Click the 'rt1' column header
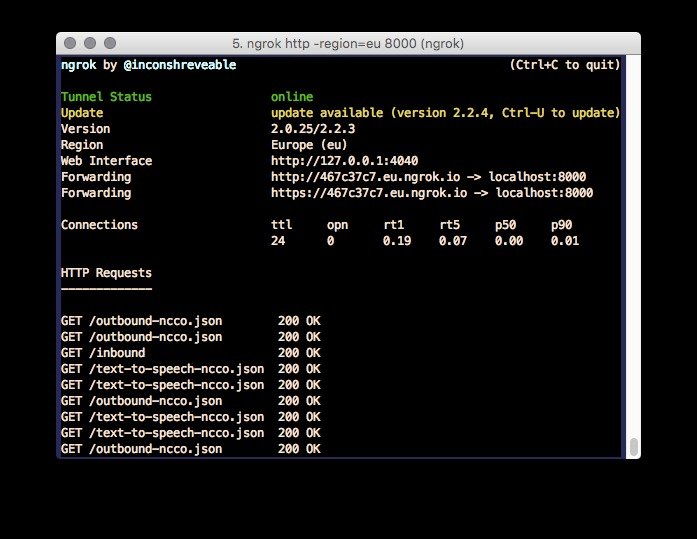 (x=394, y=225)
